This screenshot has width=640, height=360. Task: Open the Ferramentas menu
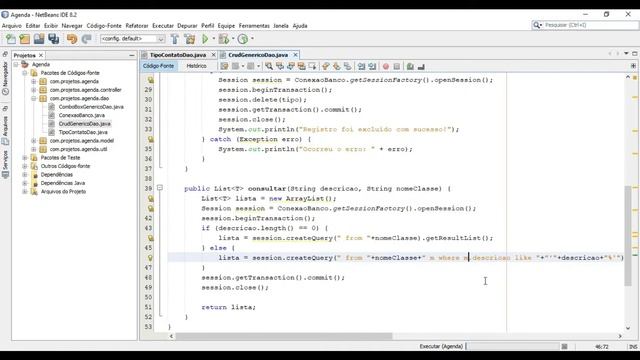(x=254, y=26)
